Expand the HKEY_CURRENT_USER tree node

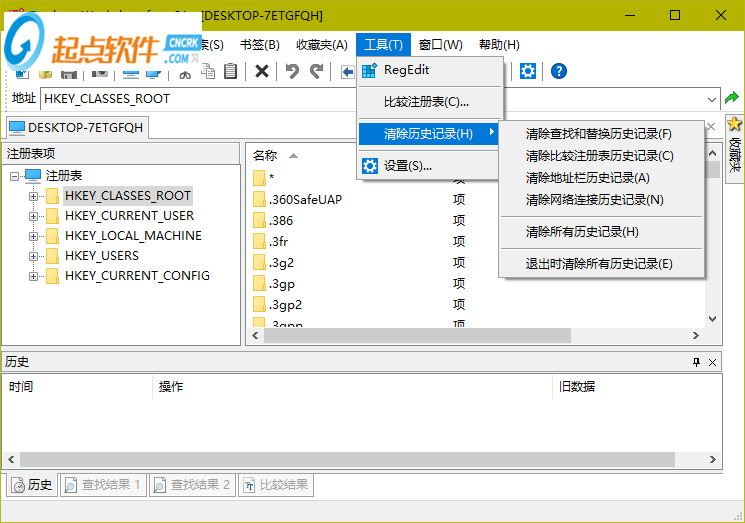(33, 216)
